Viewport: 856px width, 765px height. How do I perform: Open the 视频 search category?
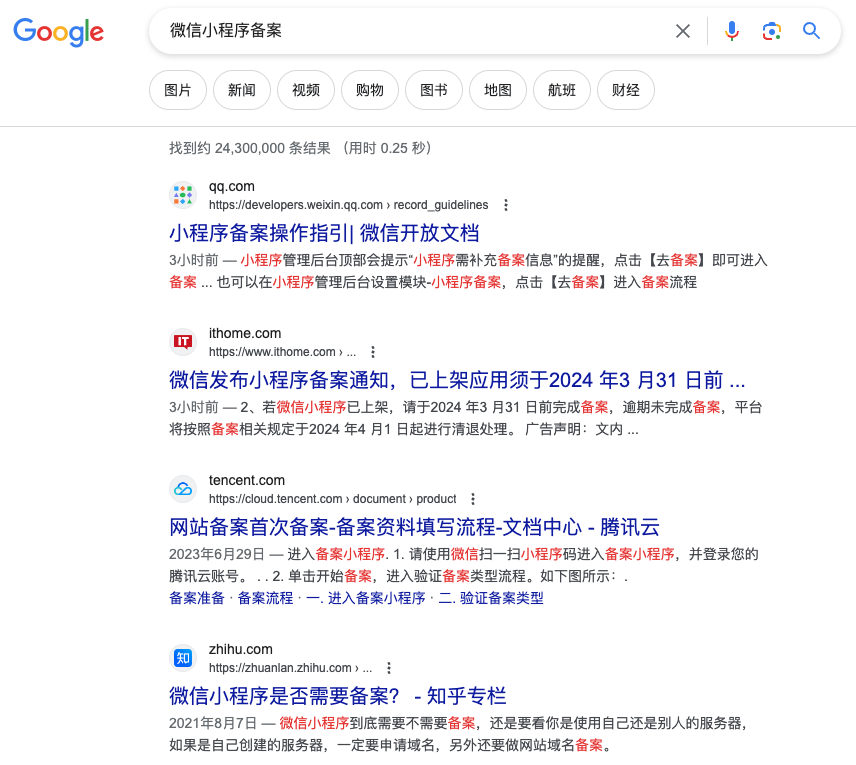click(305, 89)
